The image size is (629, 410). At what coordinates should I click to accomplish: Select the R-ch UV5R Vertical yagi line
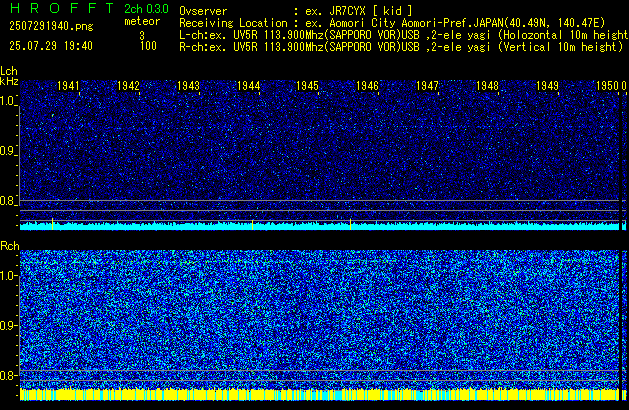tap(401, 47)
